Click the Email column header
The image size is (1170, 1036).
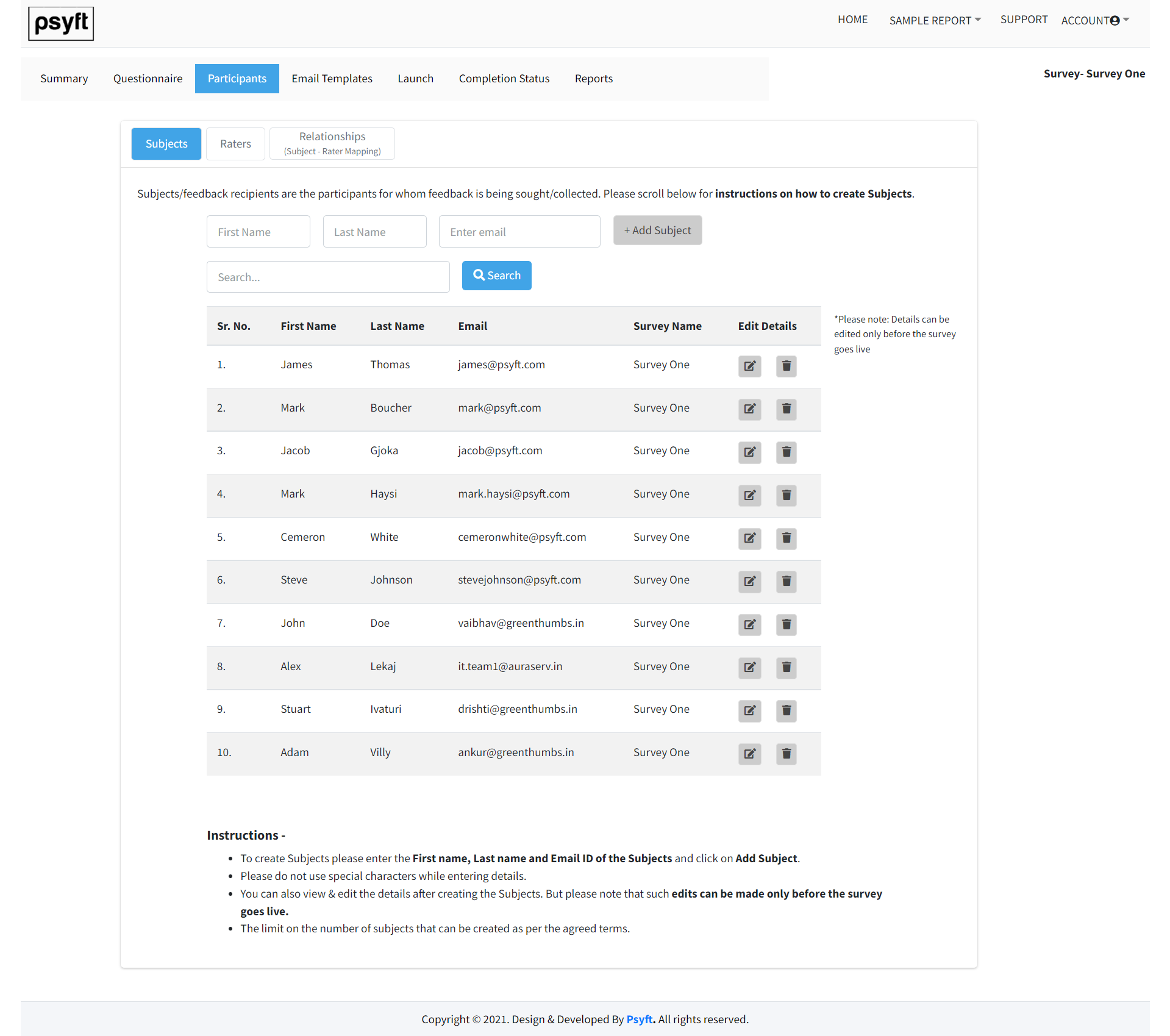pos(473,326)
